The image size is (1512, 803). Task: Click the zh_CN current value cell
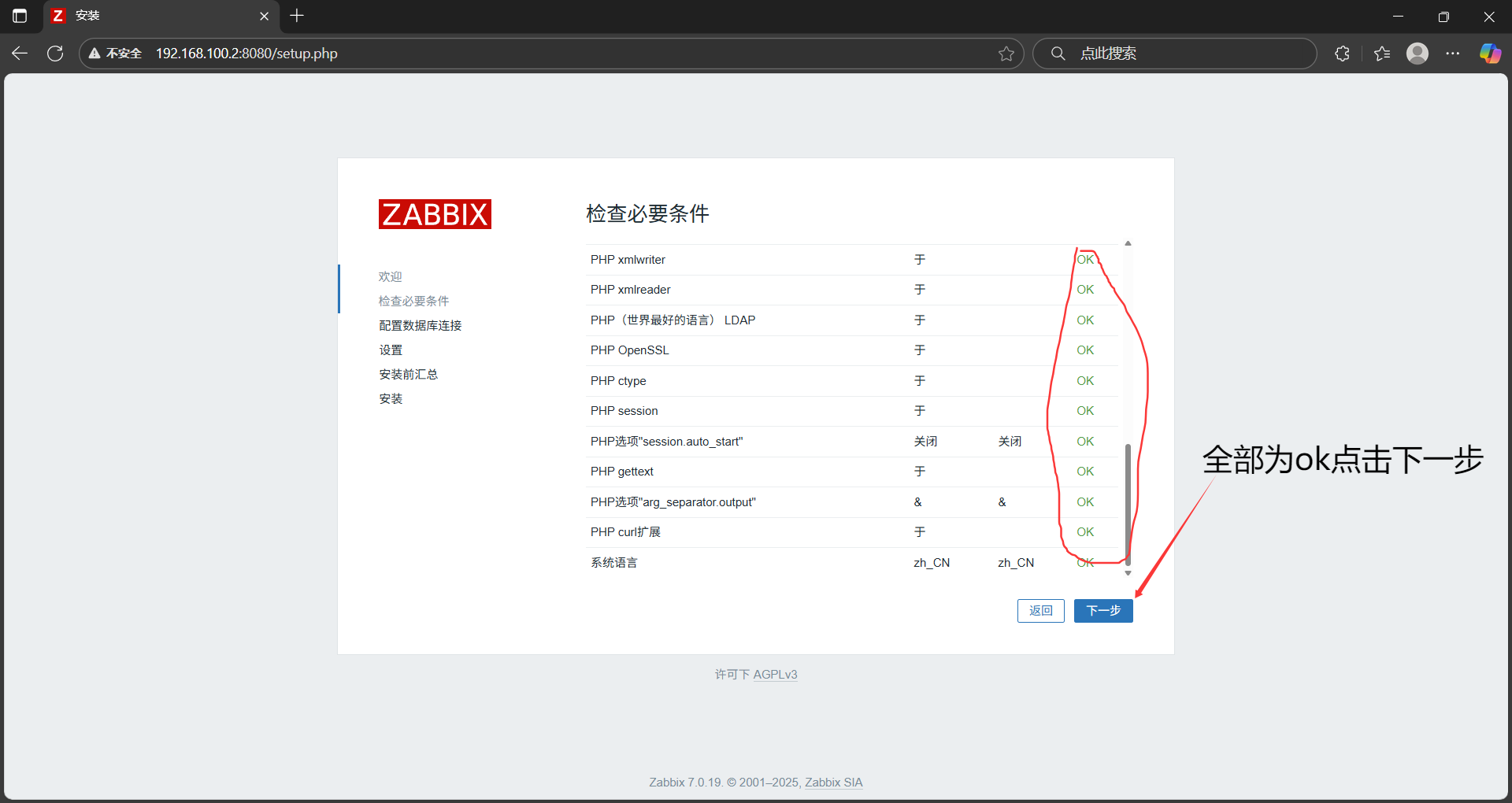click(x=932, y=563)
